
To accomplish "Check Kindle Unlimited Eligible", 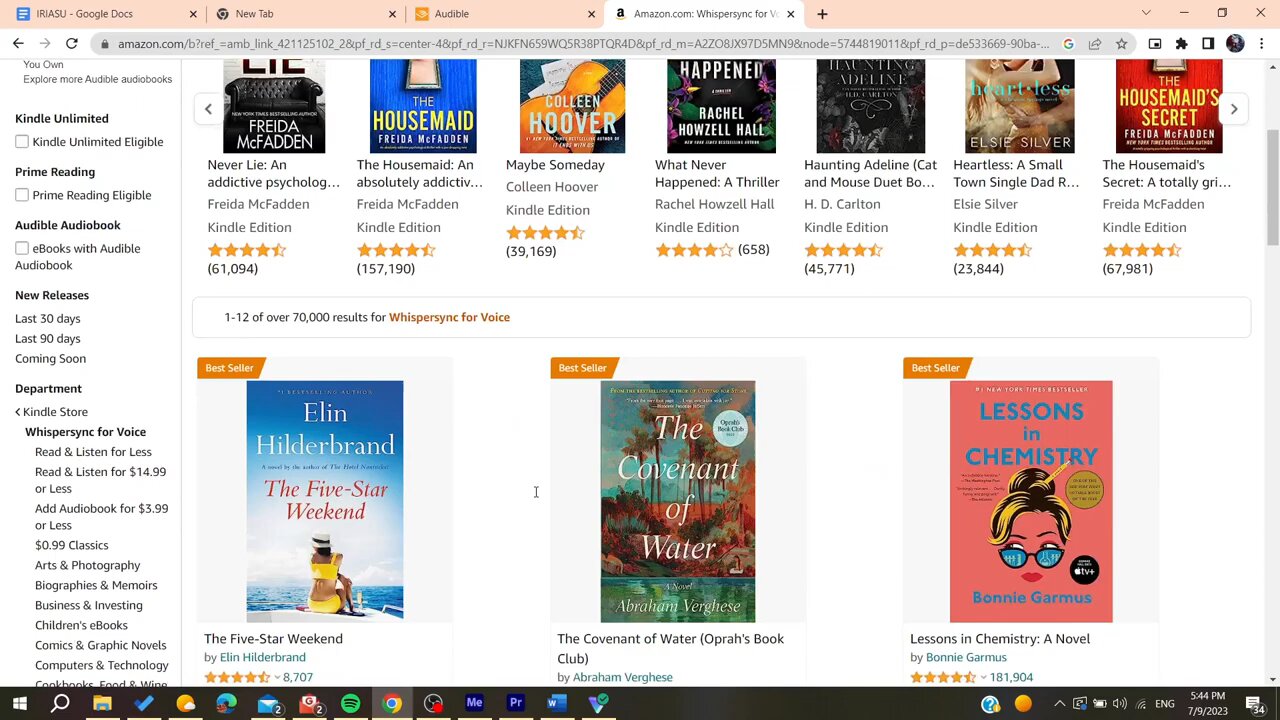I will (x=22, y=142).
